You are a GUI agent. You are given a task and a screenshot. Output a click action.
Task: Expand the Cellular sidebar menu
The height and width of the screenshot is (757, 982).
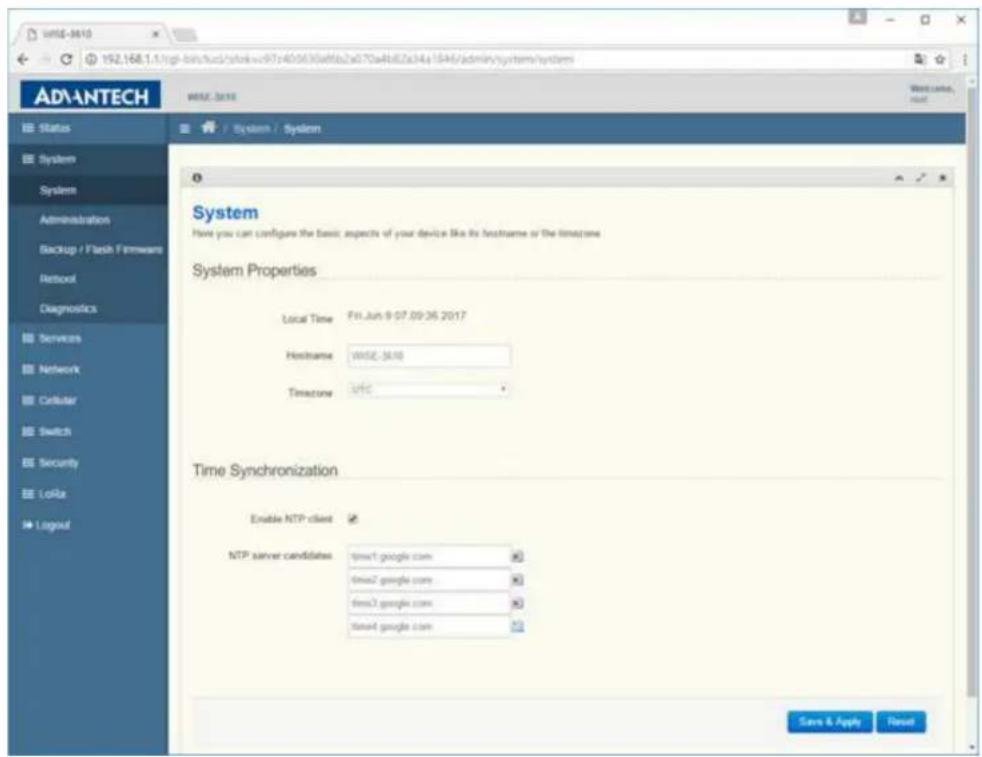(x=88, y=401)
